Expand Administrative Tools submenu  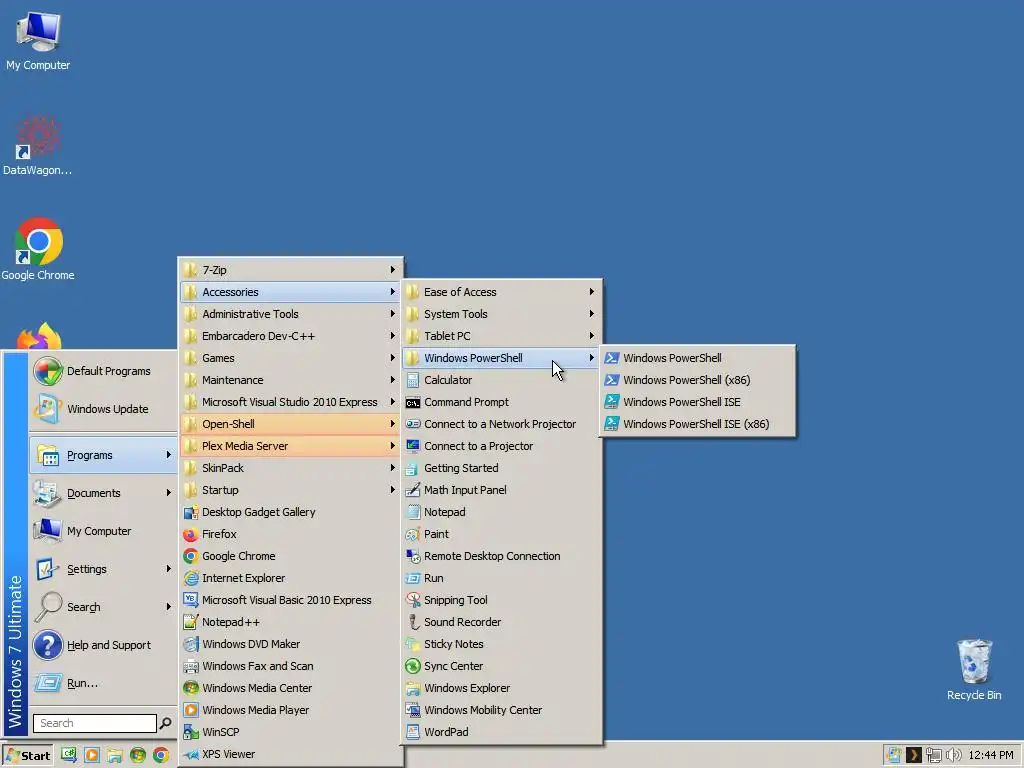click(291, 313)
